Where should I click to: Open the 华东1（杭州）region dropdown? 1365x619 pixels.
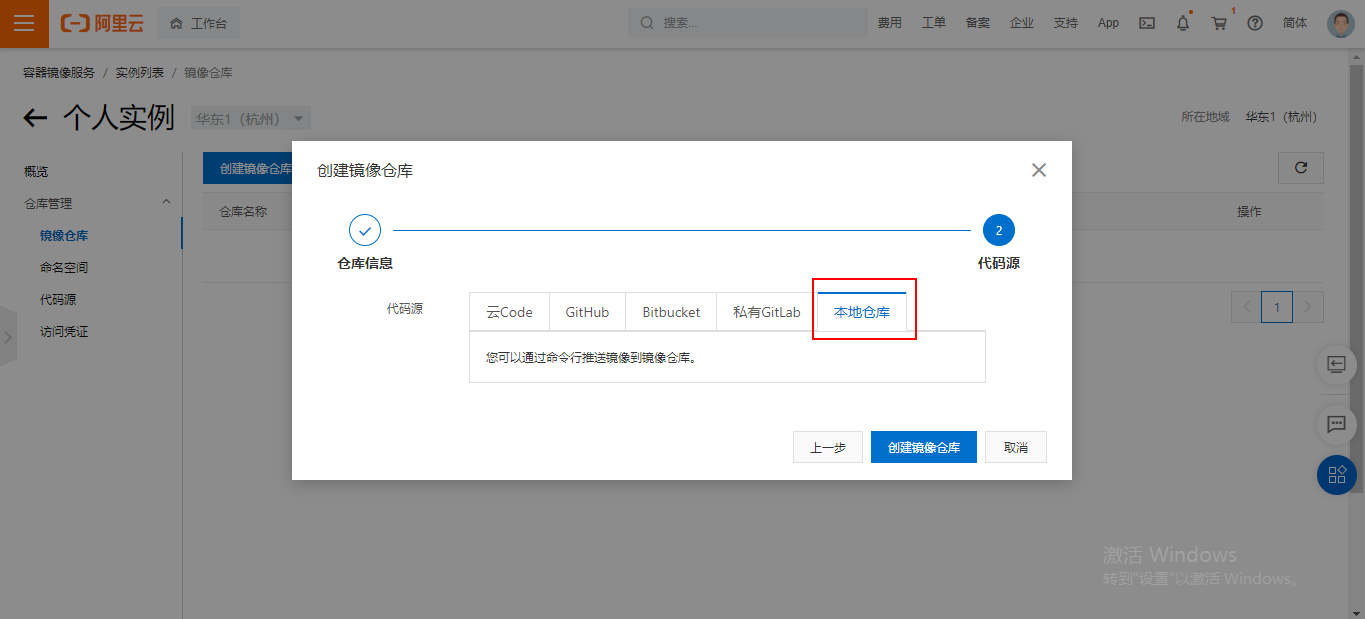pos(251,118)
